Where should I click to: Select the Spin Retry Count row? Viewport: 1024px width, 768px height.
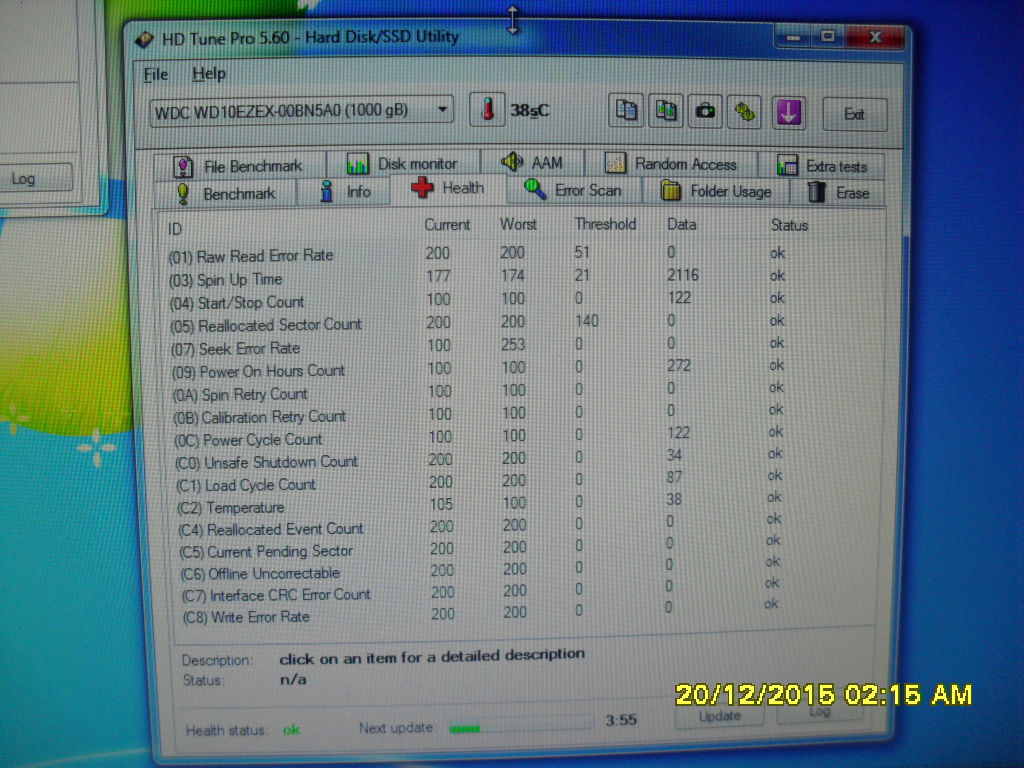[x=477, y=392]
